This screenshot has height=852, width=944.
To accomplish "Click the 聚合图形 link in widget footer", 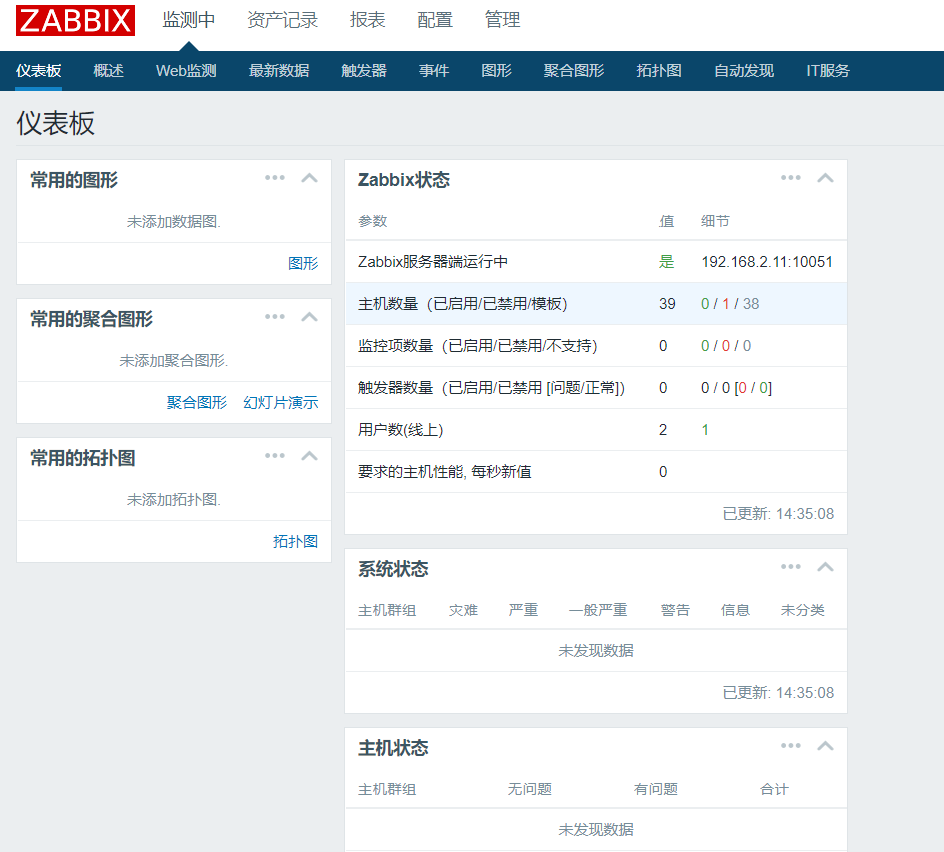I will [x=197, y=402].
